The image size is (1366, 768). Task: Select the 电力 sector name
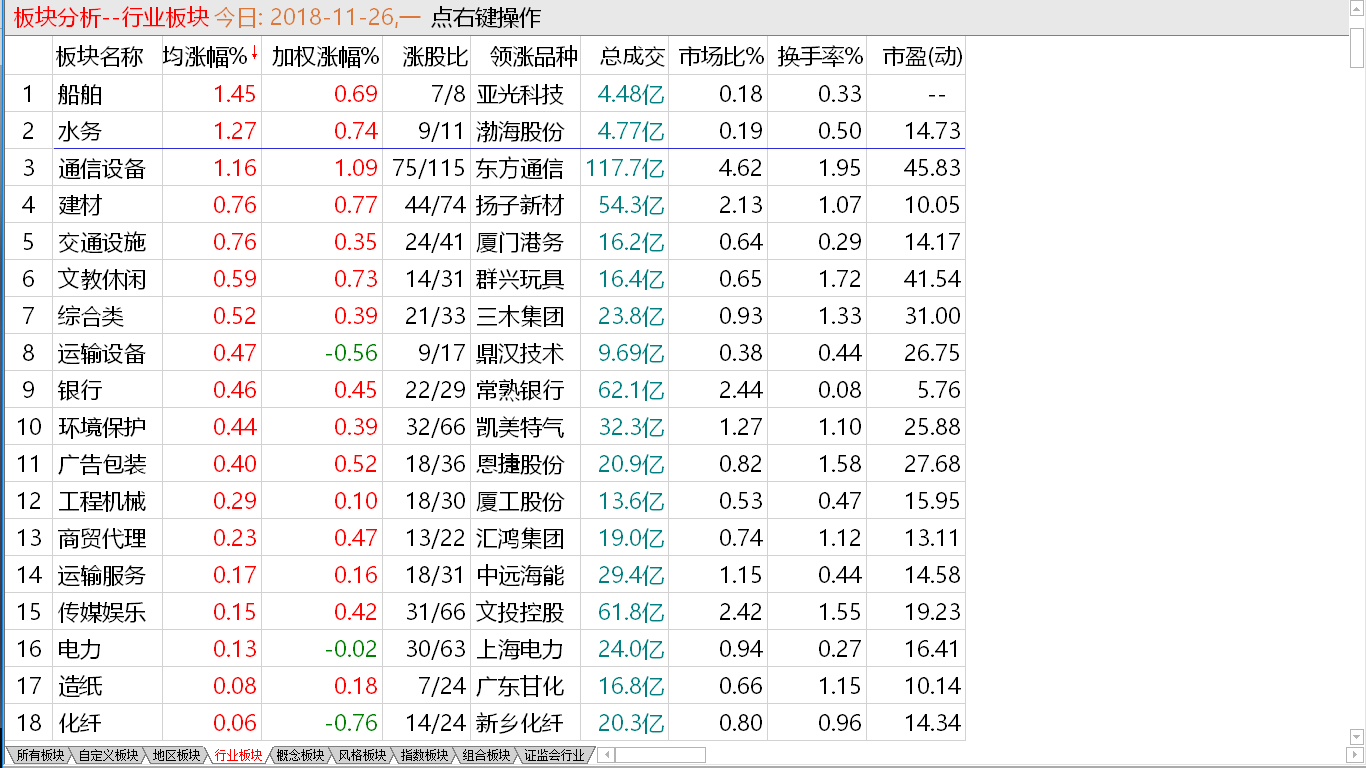pos(80,649)
